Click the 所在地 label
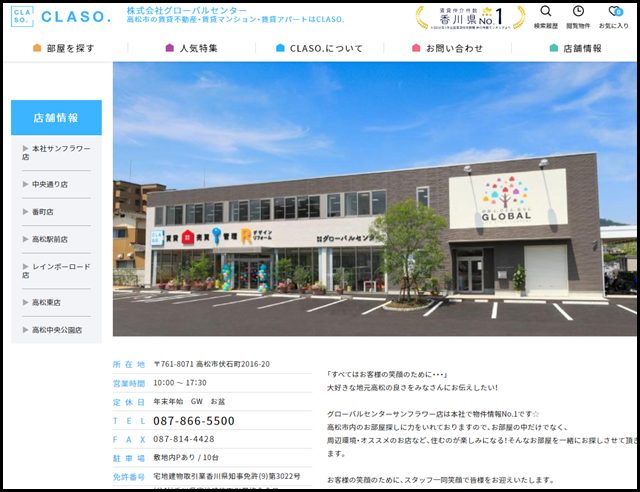The width and height of the screenshot is (640, 492). pyautogui.click(x=129, y=364)
